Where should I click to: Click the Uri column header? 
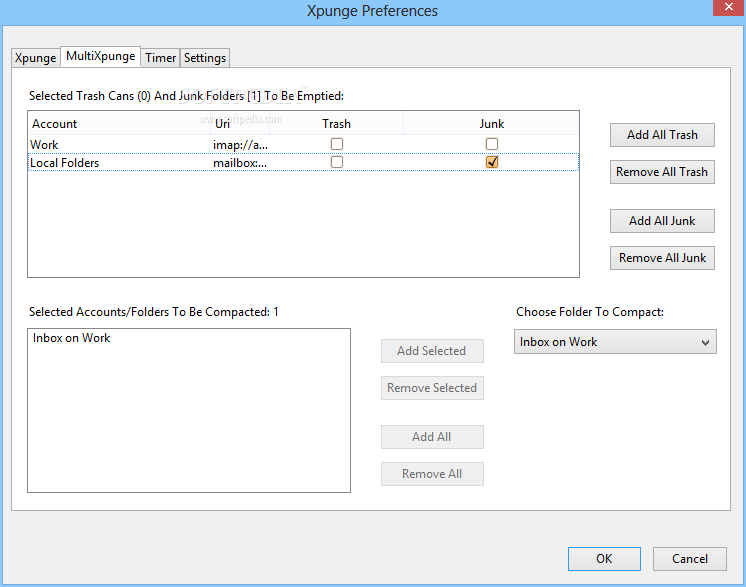tap(240, 124)
